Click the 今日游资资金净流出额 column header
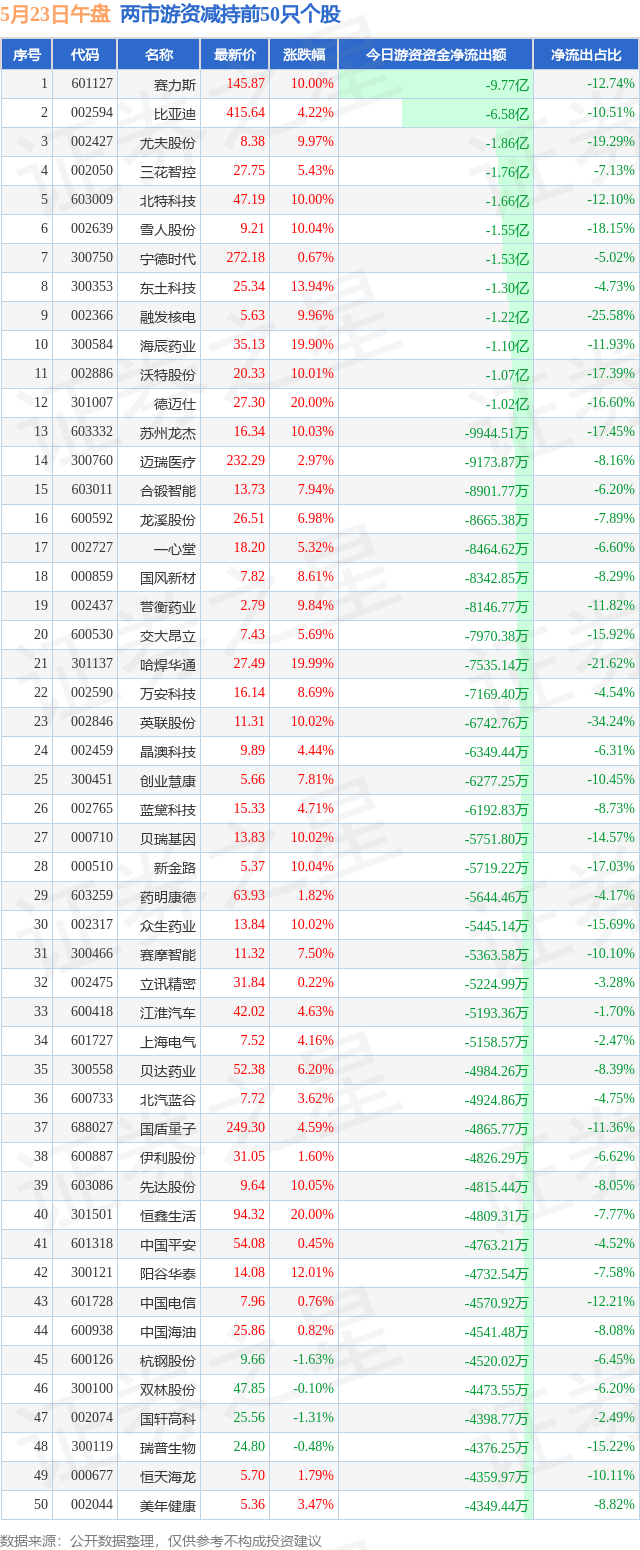 pos(436,55)
